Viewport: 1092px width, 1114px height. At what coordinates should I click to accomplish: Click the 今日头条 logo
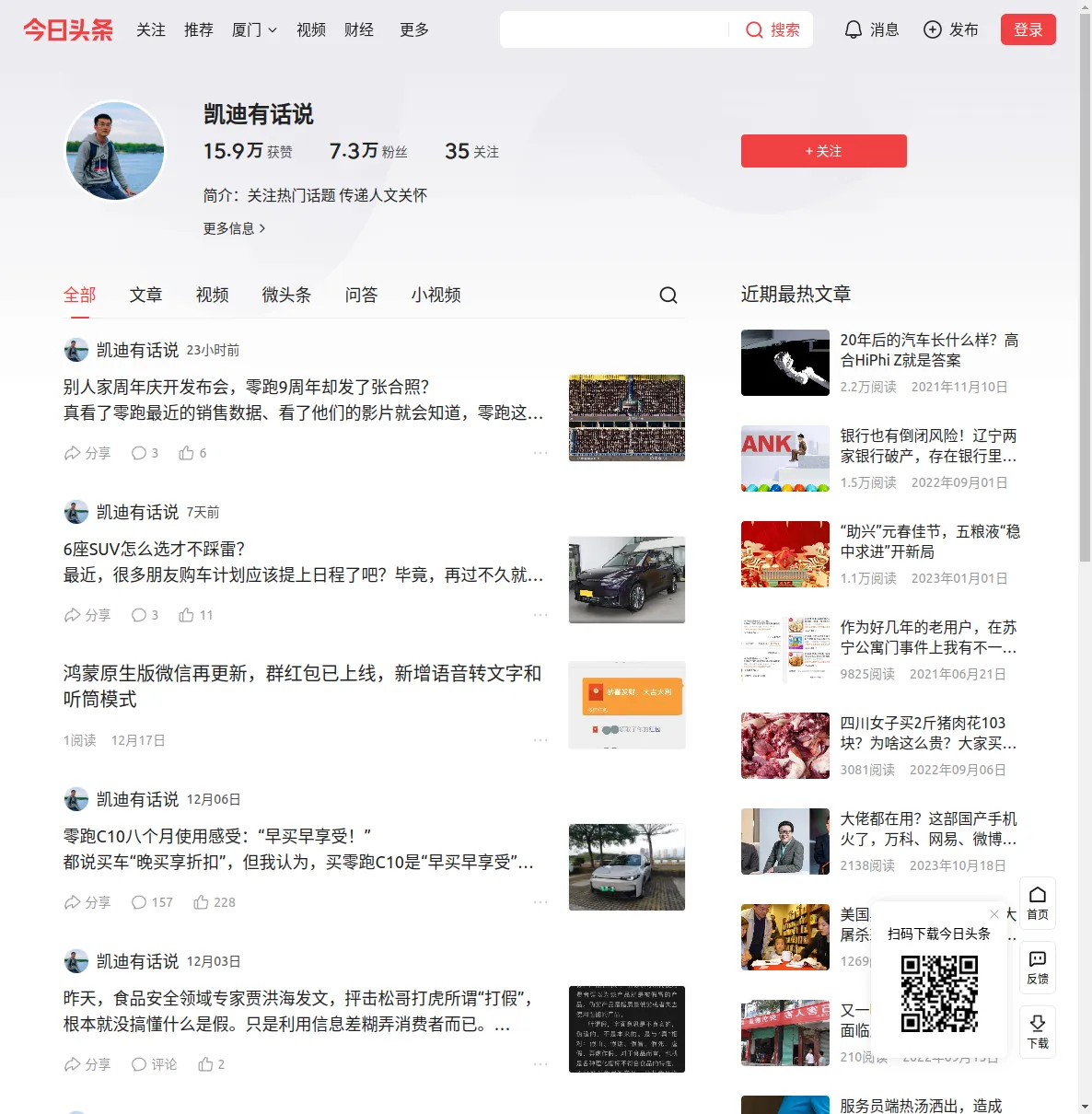coord(68,29)
